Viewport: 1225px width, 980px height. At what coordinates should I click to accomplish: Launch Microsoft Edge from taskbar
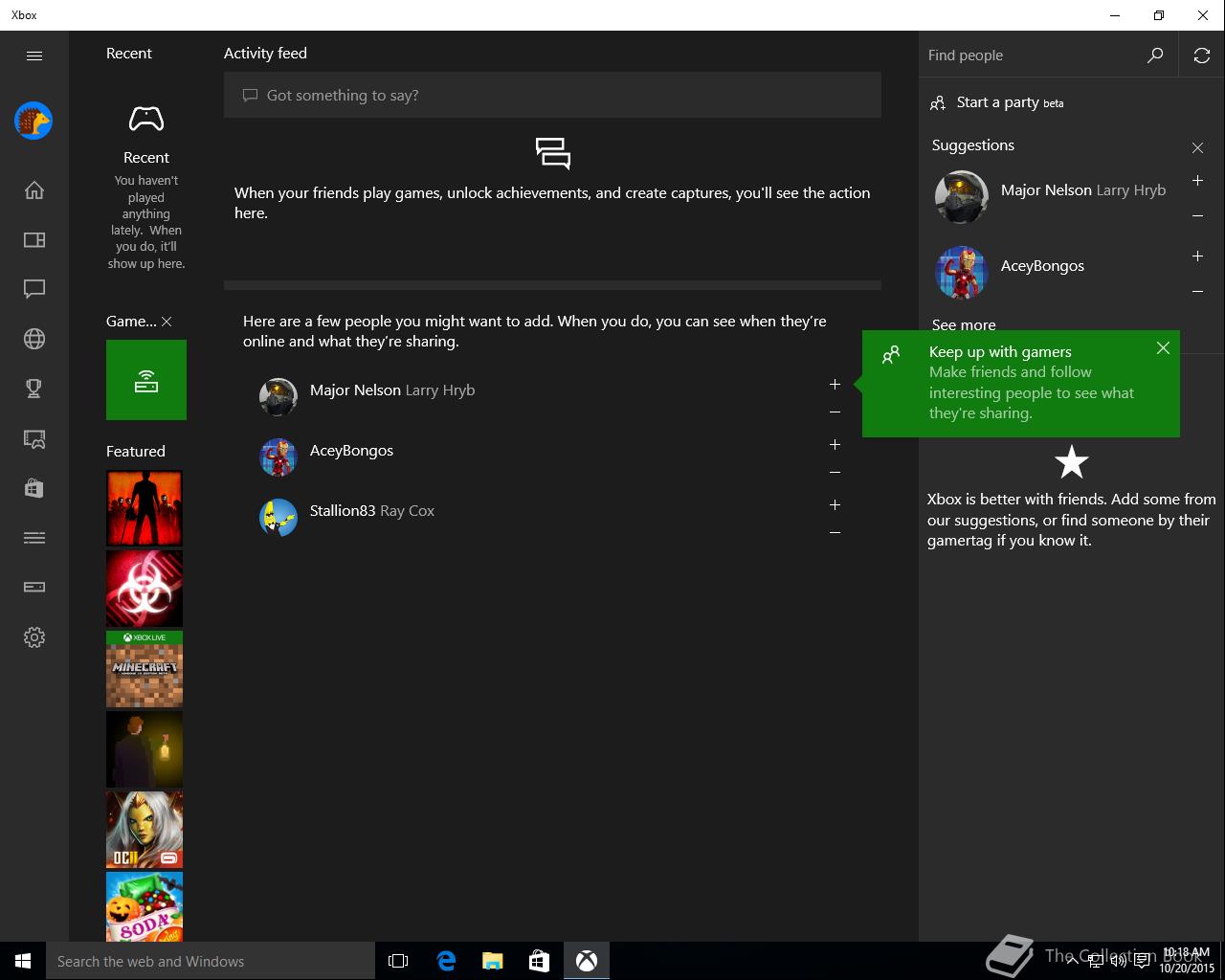[x=445, y=961]
